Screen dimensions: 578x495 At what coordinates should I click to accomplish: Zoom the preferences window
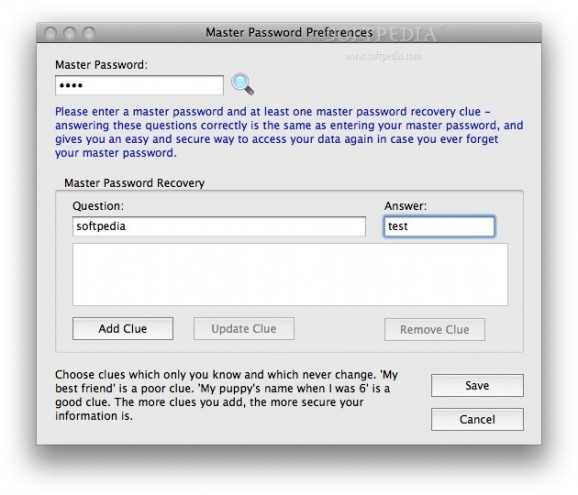pyautogui.click(x=88, y=33)
